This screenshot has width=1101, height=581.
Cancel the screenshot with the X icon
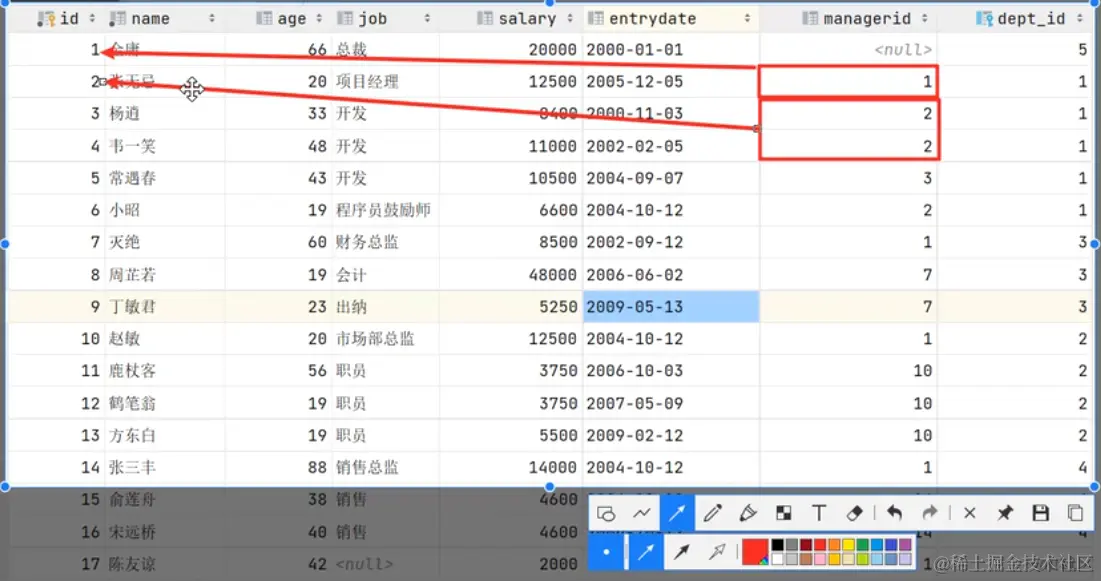tap(970, 514)
